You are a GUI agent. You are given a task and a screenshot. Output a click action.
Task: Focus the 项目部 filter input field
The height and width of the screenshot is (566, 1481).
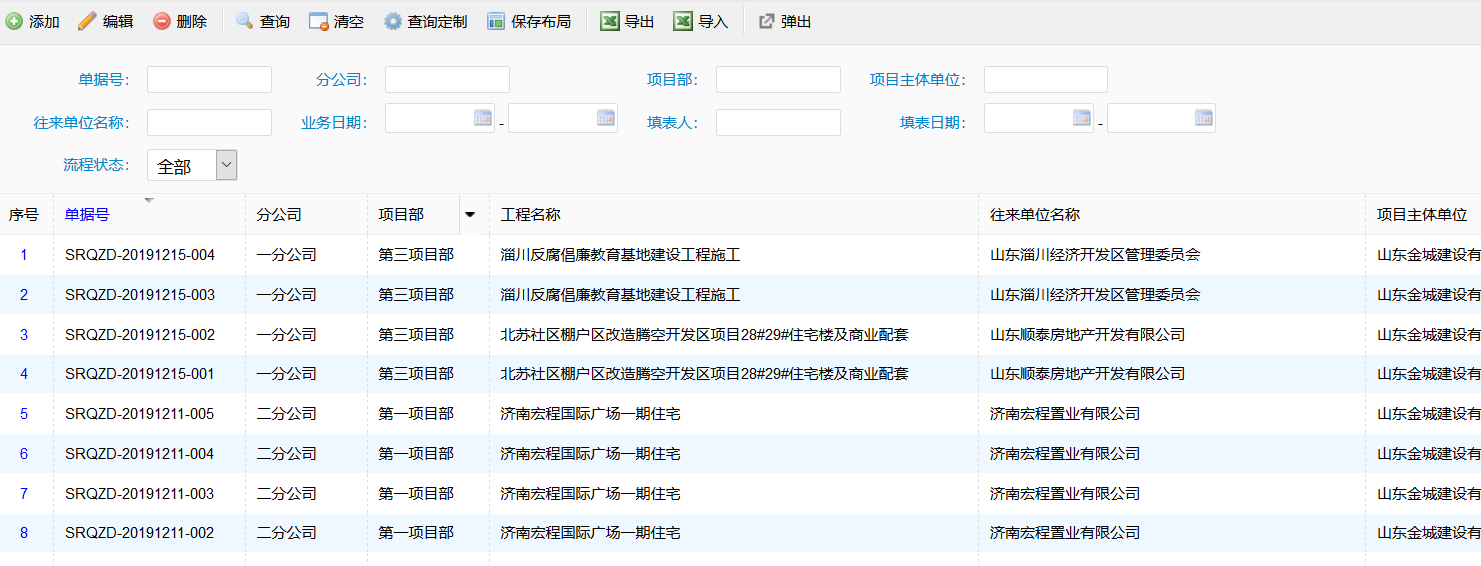point(778,79)
